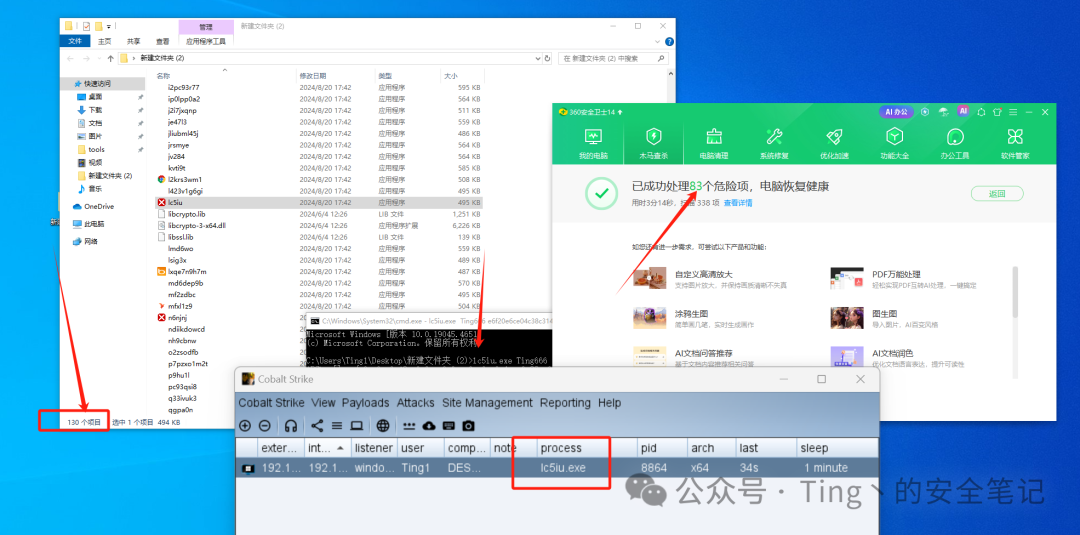1080x535 pixels.
Task: Click the Explorer help question mark icon
Action: tap(669, 41)
